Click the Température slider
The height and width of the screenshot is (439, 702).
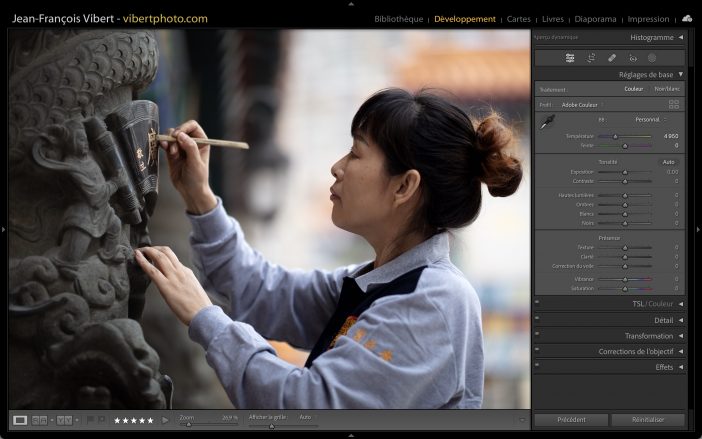click(x=625, y=136)
